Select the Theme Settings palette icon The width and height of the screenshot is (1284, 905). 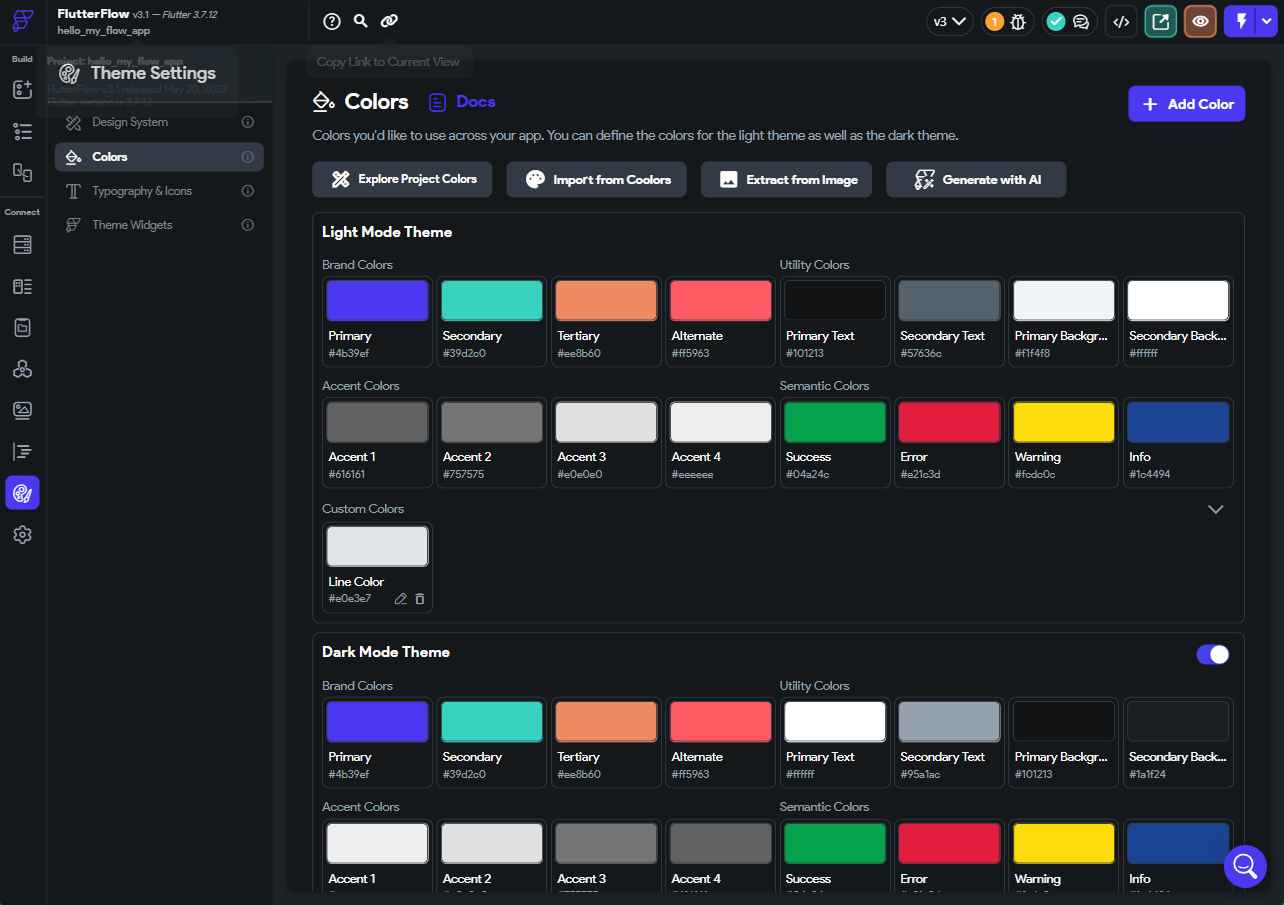(22, 493)
